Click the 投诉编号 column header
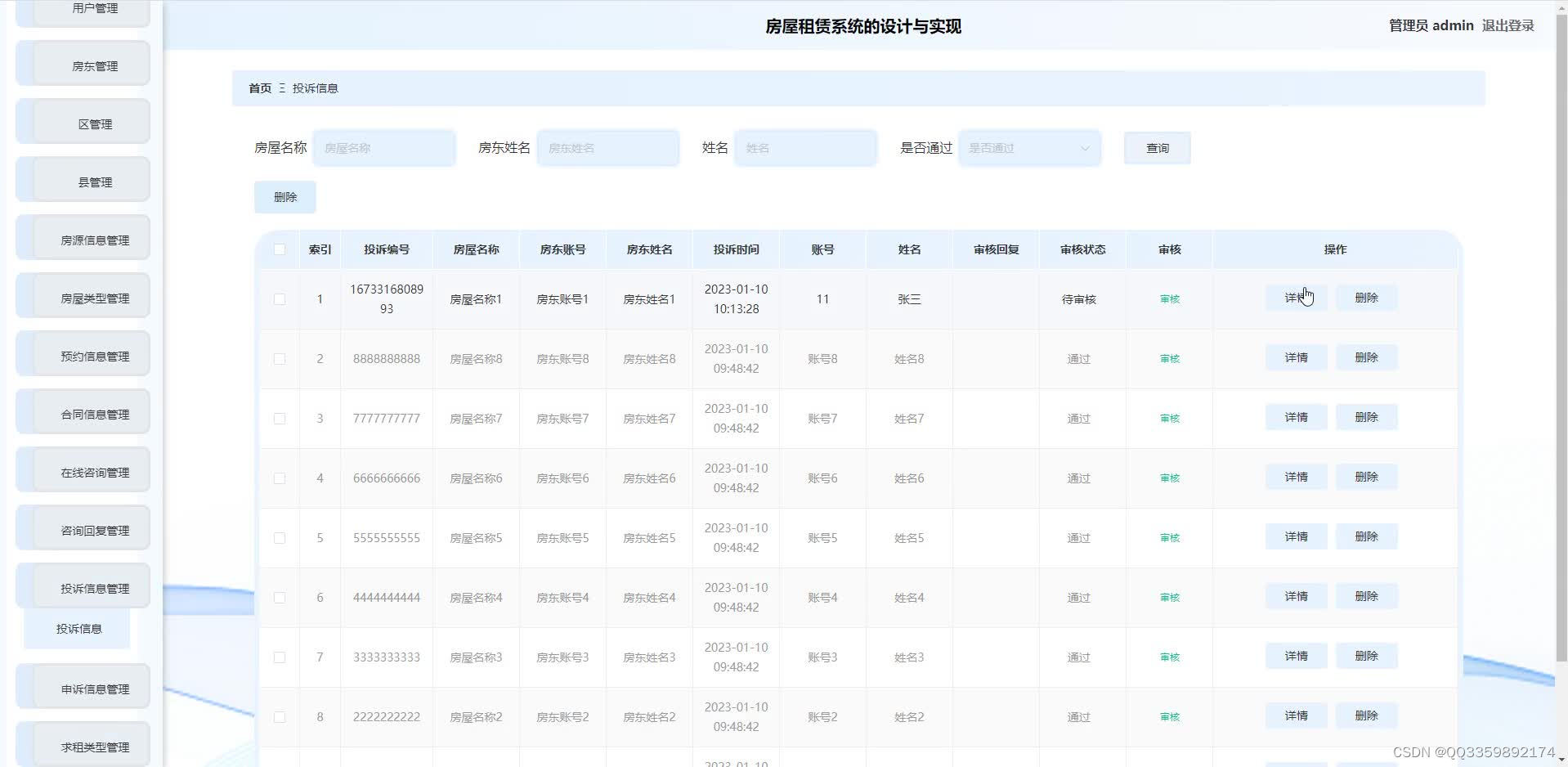This screenshot has width=1568, height=767. tap(387, 249)
